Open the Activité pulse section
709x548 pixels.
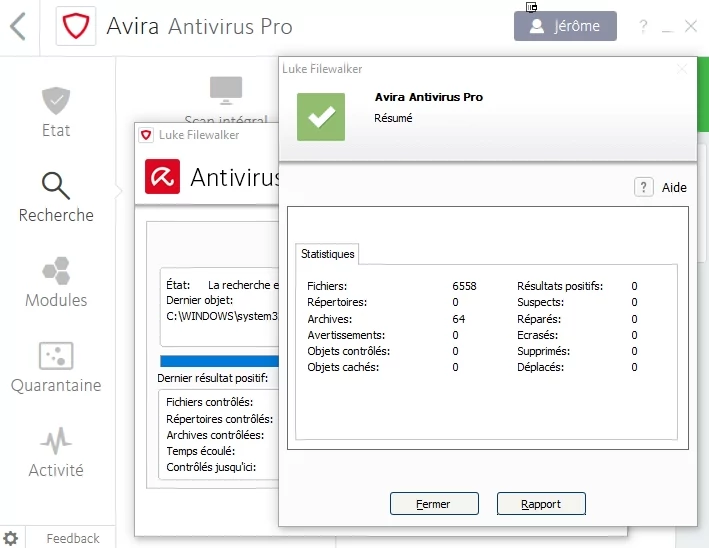56,452
